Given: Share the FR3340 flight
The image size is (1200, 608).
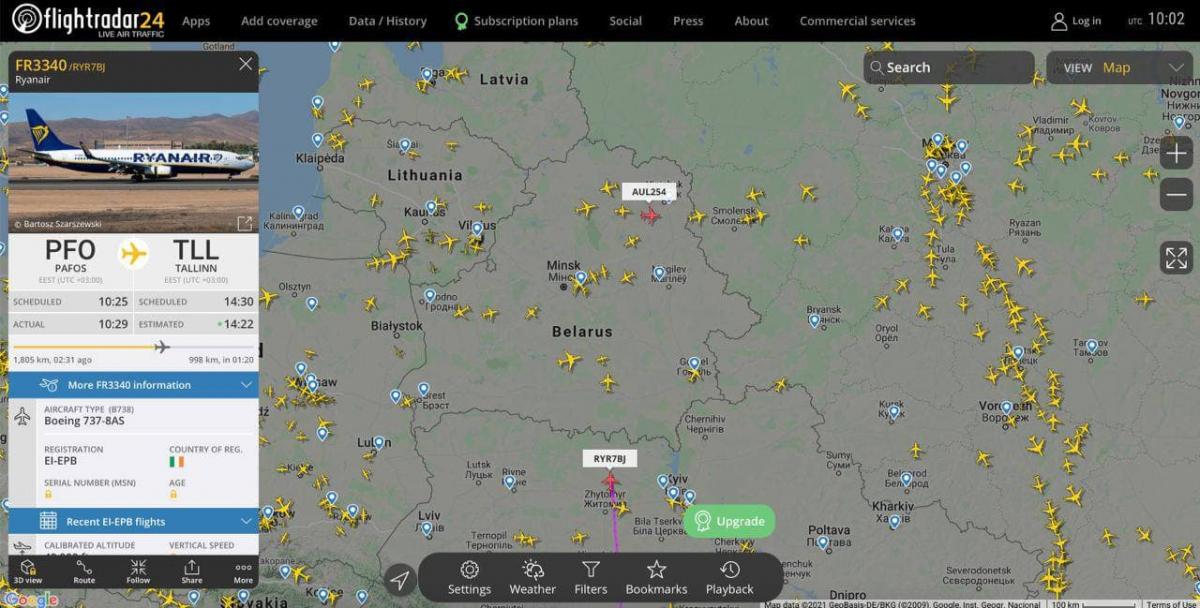Looking at the screenshot, I should (x=191, y=571).
